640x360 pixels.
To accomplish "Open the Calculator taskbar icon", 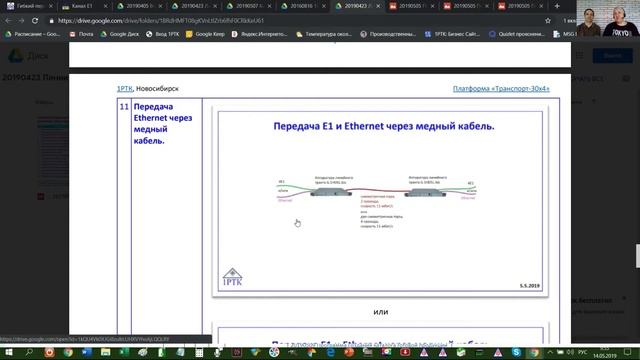I will [x=199, y=352].
